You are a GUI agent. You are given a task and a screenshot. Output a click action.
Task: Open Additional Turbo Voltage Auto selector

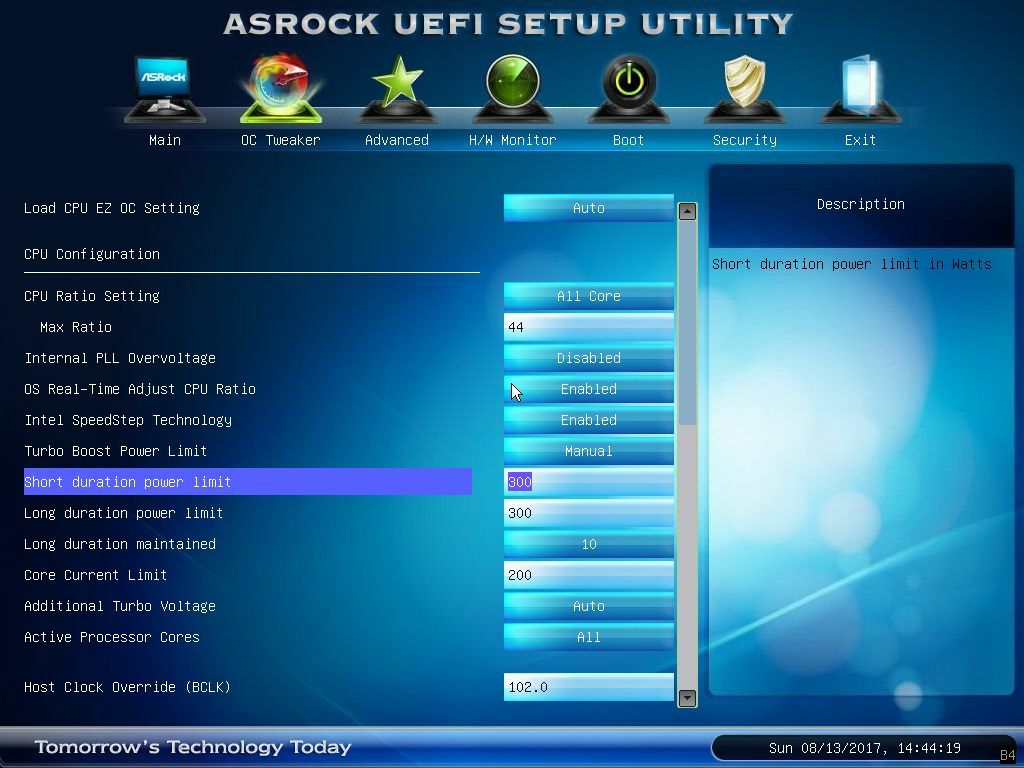588,606
